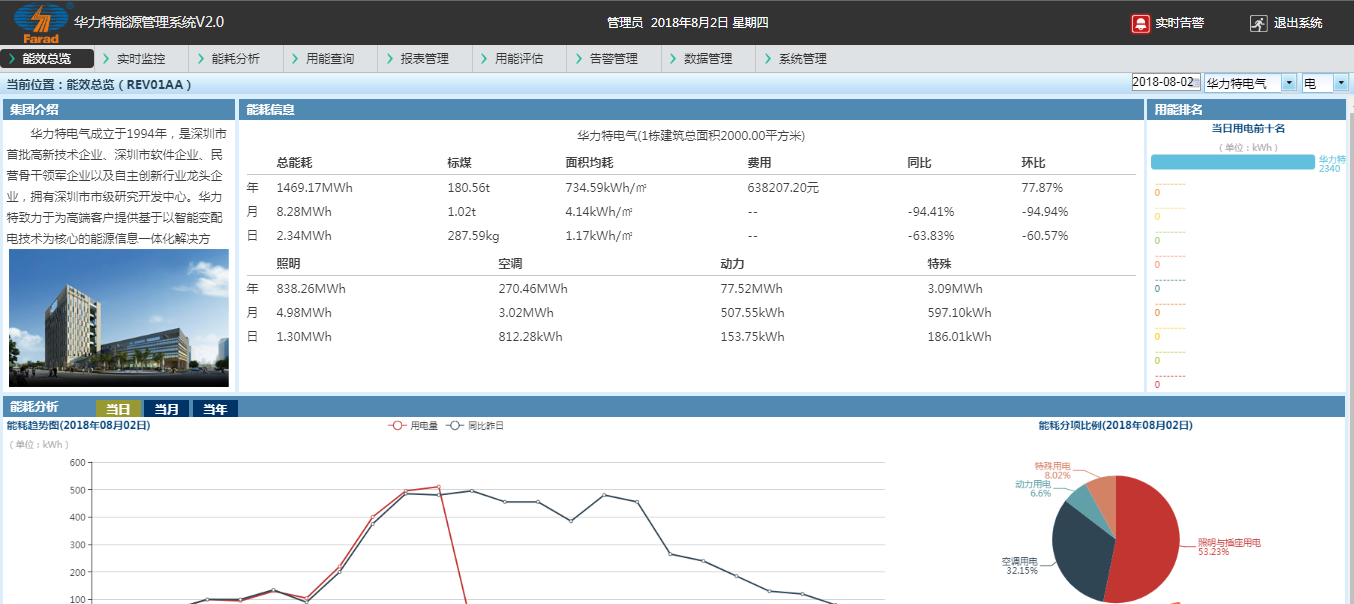Click the 812.28kWh daily air conditioning value

click(530, 336)
